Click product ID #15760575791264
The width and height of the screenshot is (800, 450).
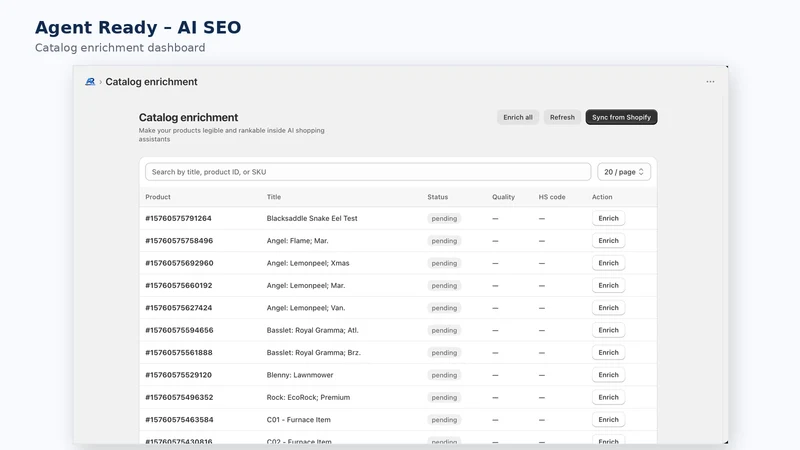pyautogui.click(x=178, y=218)
